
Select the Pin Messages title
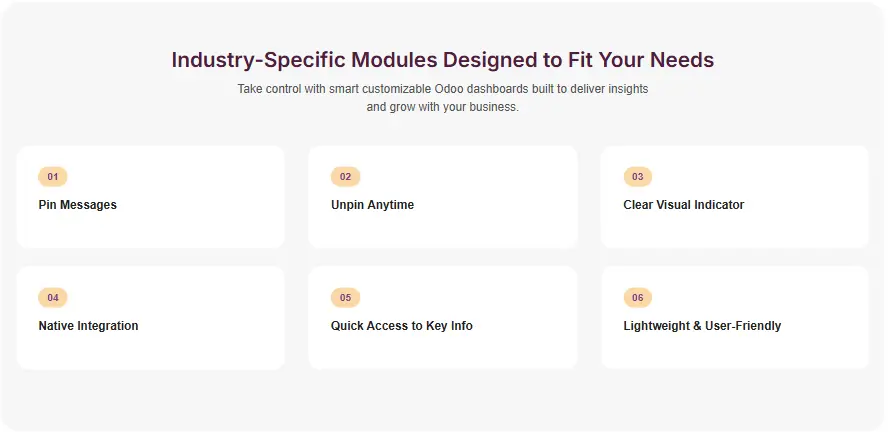click(x=78, y=205)
